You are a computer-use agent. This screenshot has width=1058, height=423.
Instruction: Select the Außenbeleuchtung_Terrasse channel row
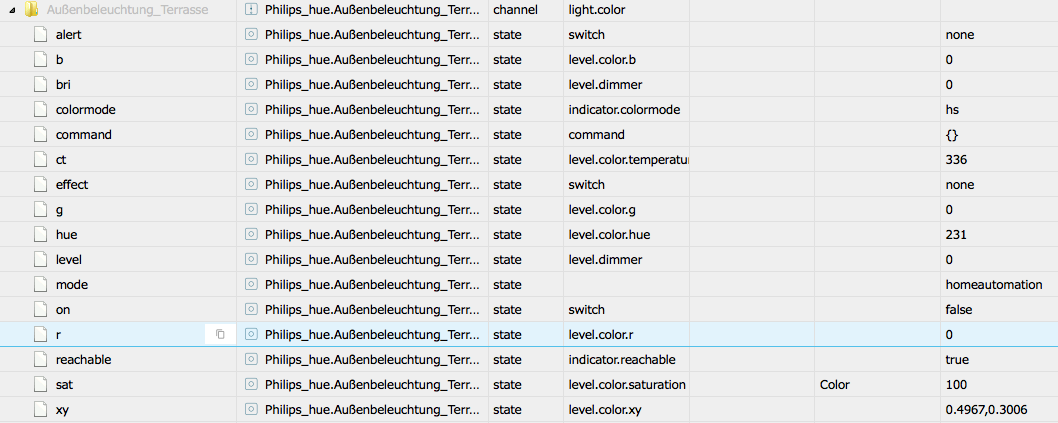click(529, 10)
